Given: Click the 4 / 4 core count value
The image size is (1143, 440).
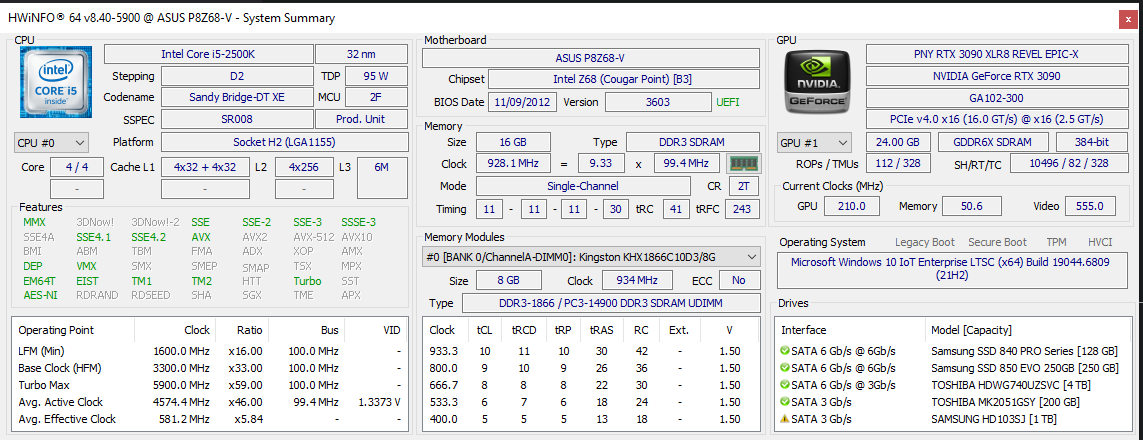Looking at the screenshot, I should point(77,167).
